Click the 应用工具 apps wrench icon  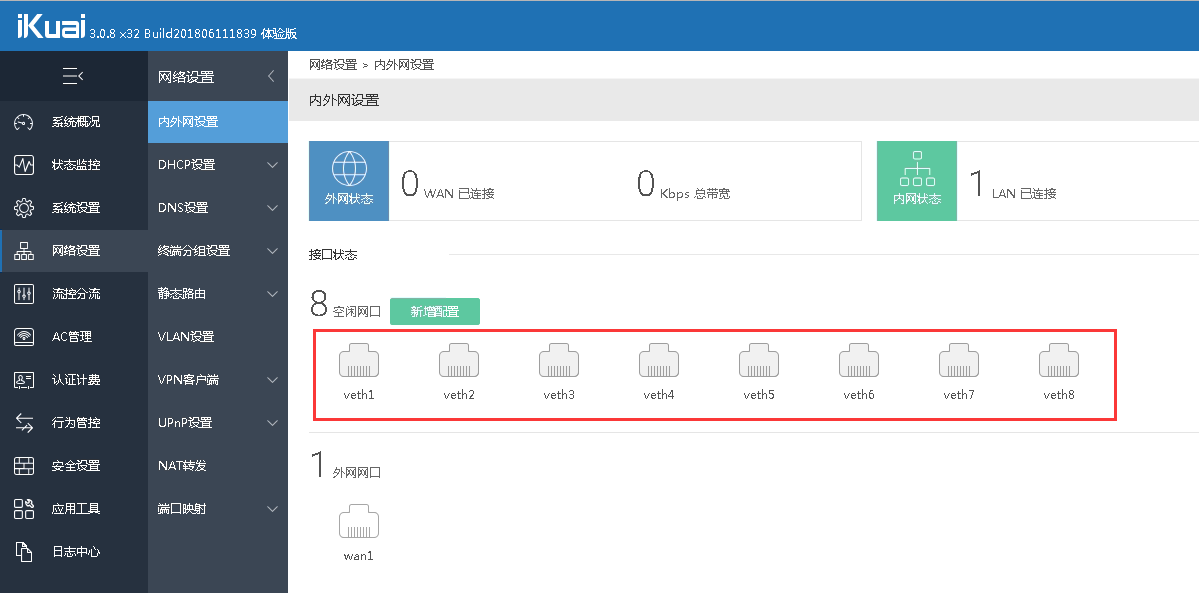tap(24, 508)
